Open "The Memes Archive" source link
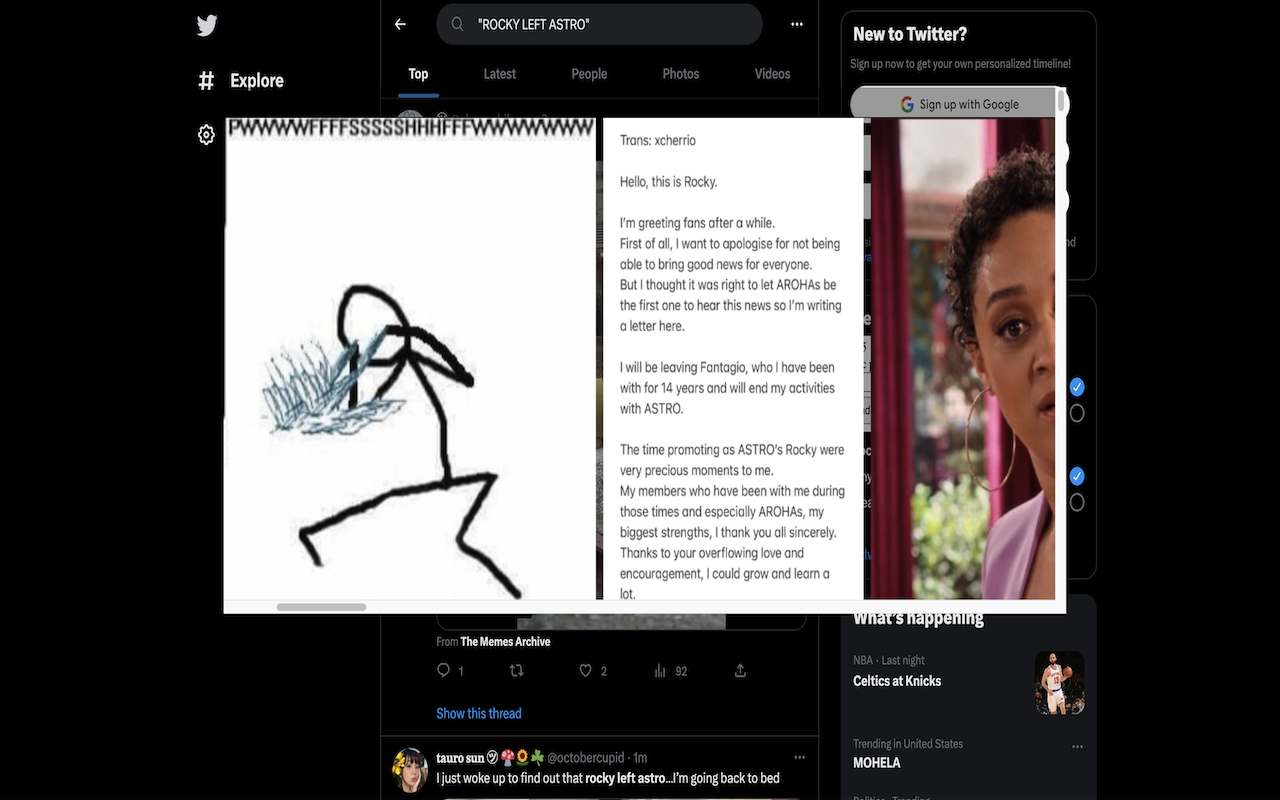 coord(505,642)
